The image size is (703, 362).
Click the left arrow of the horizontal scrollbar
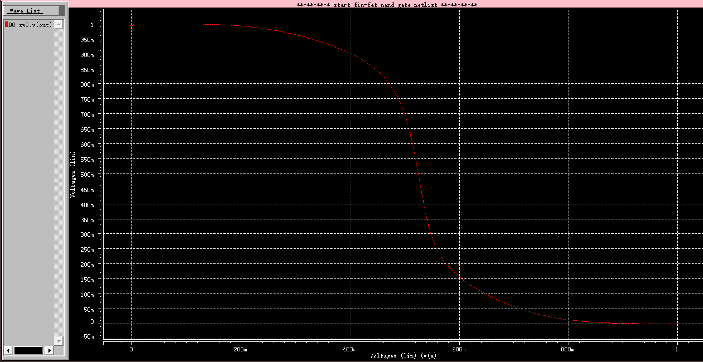pyautogui.click(x=8, y=350)
